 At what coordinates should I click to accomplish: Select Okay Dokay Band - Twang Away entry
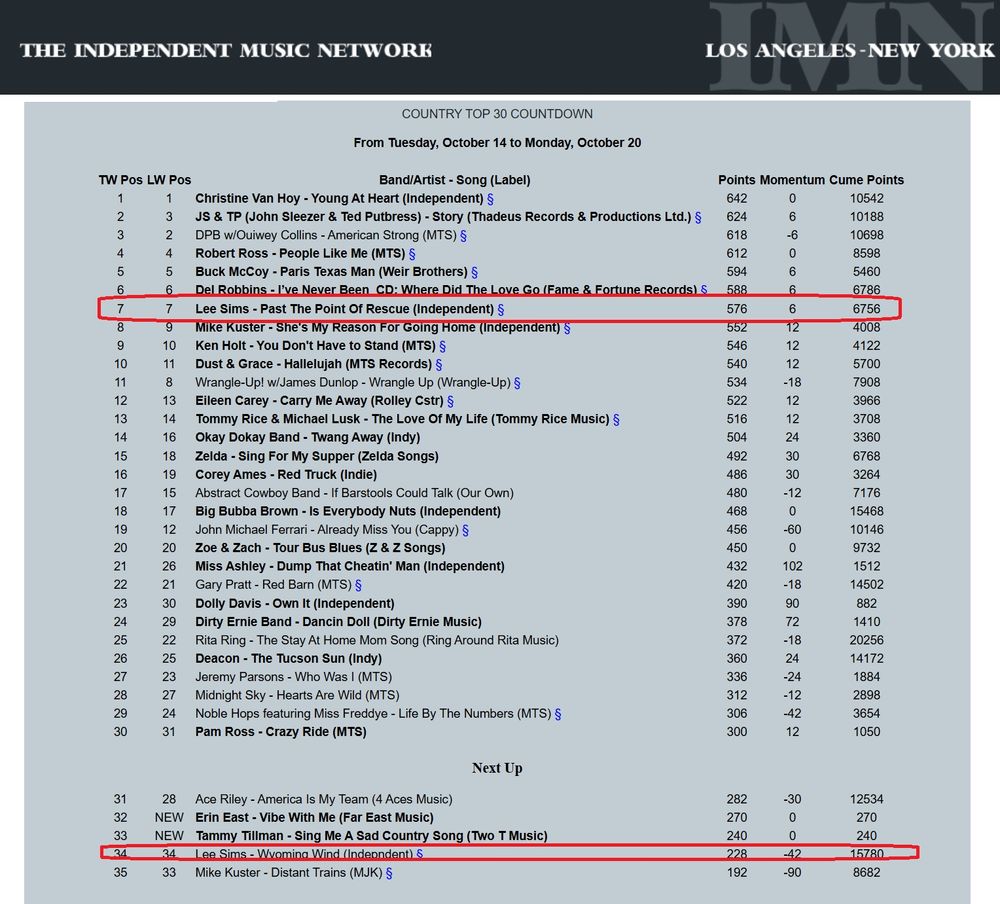point(307,438)
